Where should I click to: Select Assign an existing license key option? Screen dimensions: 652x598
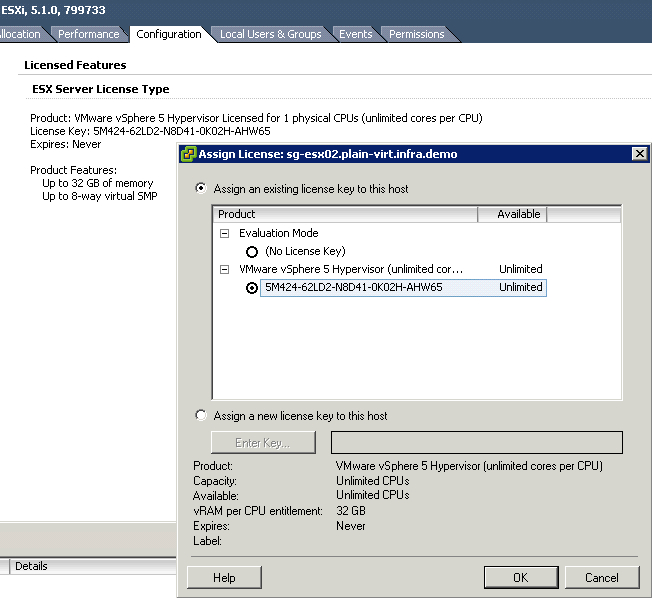[x=201, y=188]
